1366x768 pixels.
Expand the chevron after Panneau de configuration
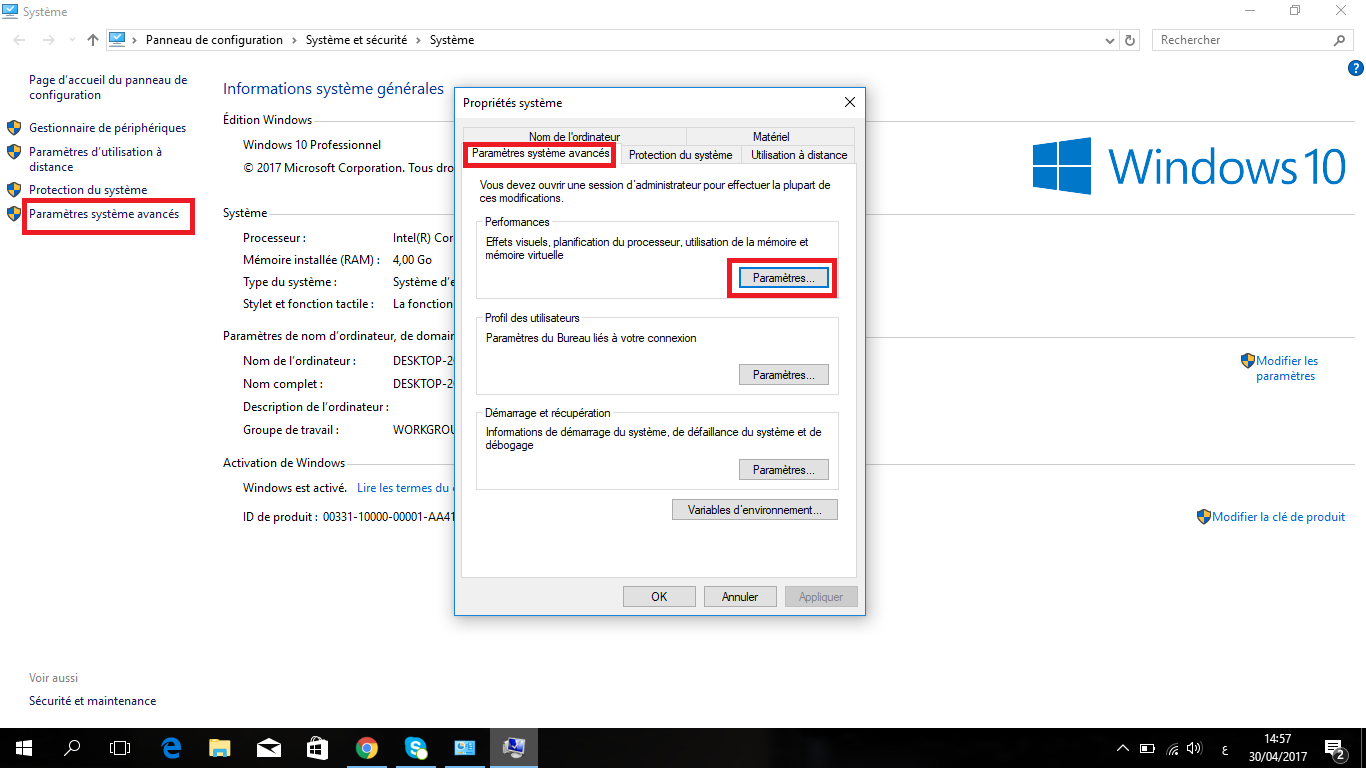pos(294,40)
